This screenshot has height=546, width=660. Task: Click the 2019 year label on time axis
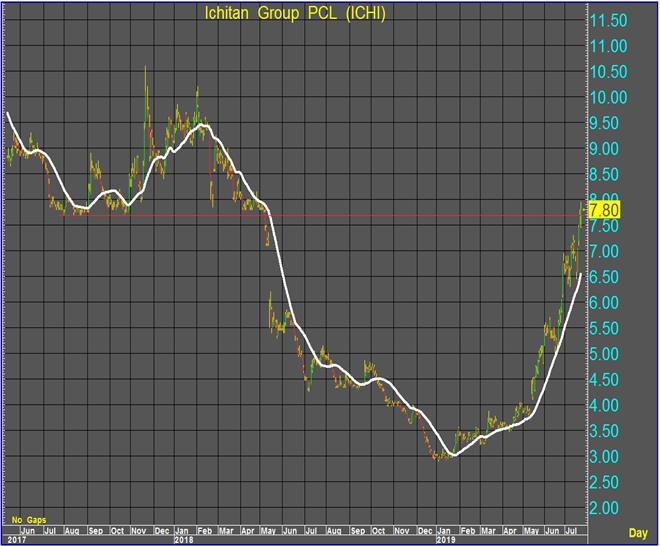446,540
